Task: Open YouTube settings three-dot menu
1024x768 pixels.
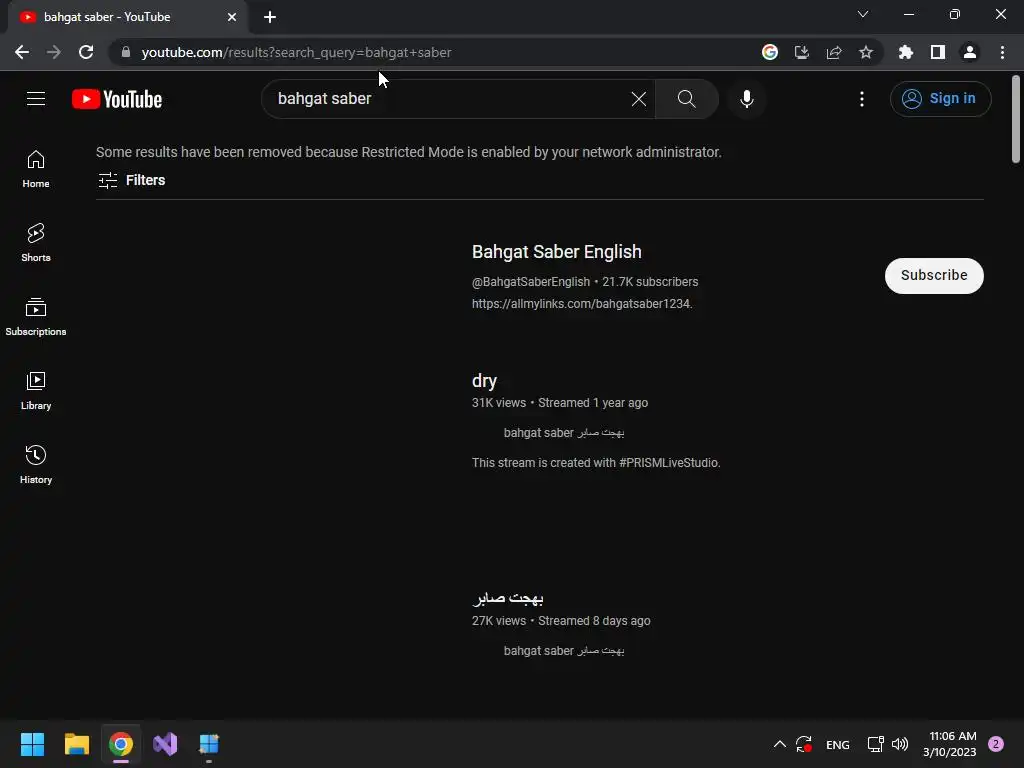Action: (x=862, y=99)
